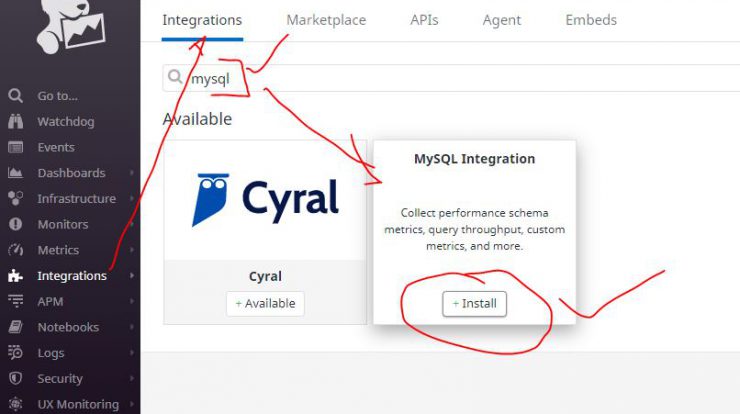Click the Security shield icon
Screen dimensions: 740x414
pos(15,378)
